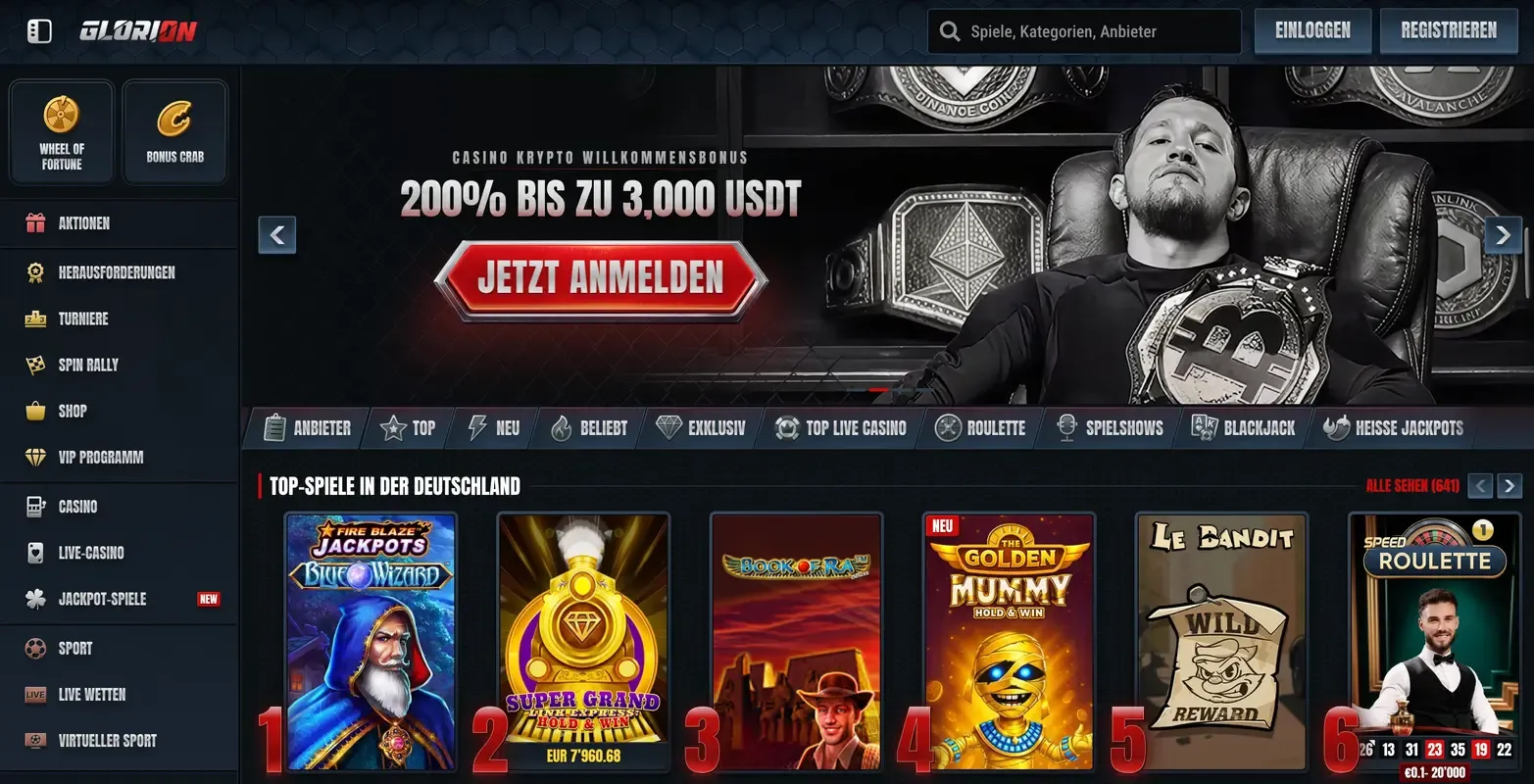Viewport: 1534px width, 784px height.
Task: Click the Einloggen button
Action: [1312, 30]
